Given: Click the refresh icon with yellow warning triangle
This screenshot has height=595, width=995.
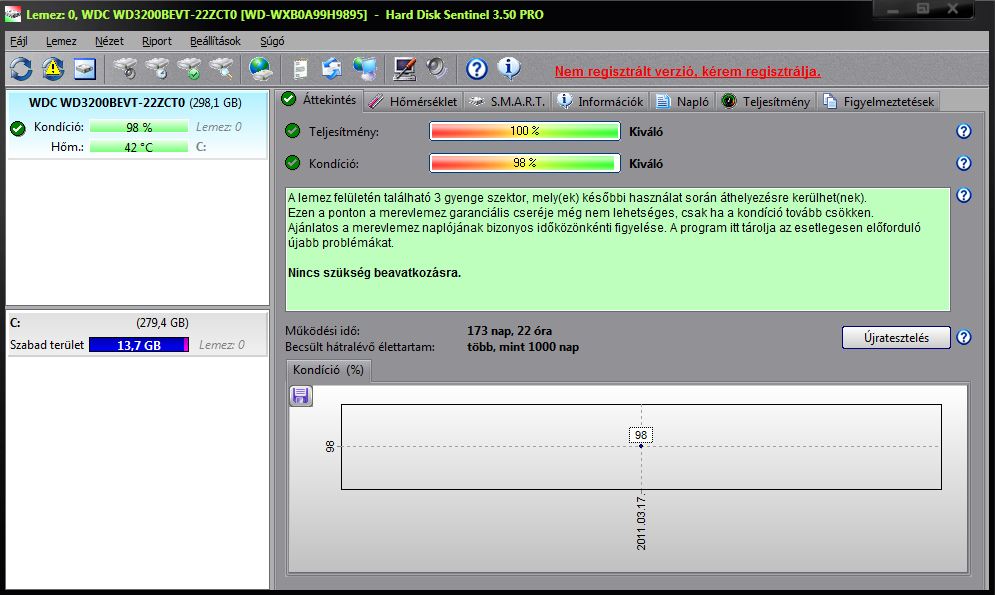Looking at the screenshot, I should tap(53, 69).
